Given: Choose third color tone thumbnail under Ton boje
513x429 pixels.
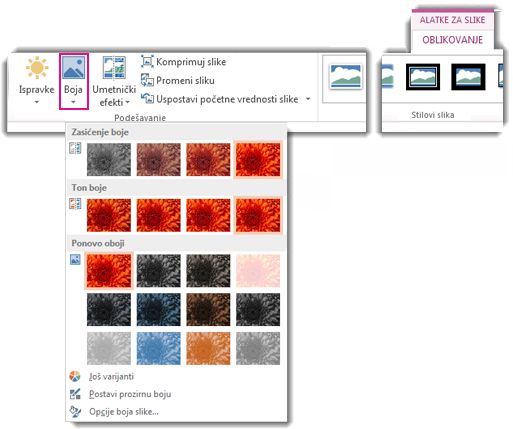Looking at the screenshot, I should tap(208, 215).
